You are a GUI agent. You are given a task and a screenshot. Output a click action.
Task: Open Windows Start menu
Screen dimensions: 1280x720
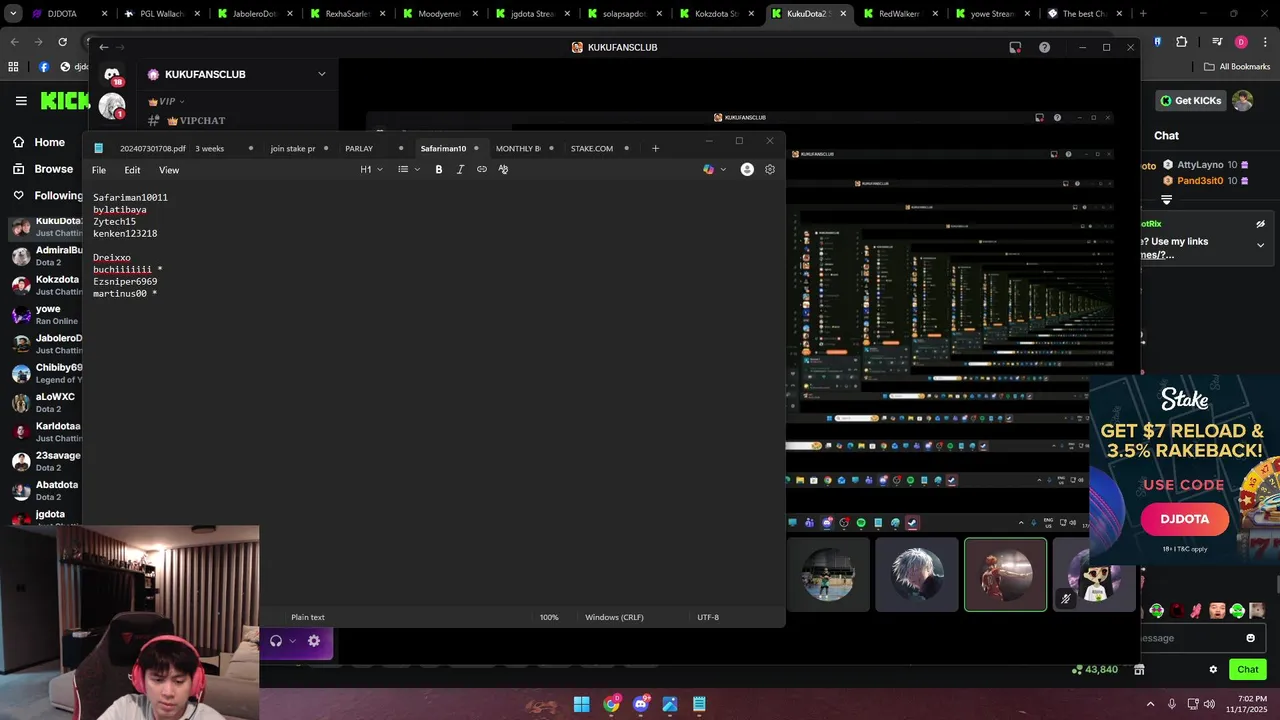click(x=581, y=704)
